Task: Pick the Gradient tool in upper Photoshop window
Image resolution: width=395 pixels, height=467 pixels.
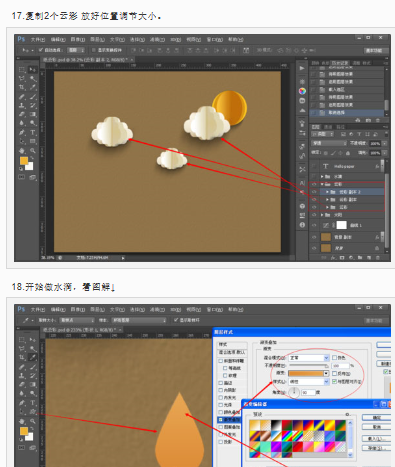Action: tap(33, 114)
